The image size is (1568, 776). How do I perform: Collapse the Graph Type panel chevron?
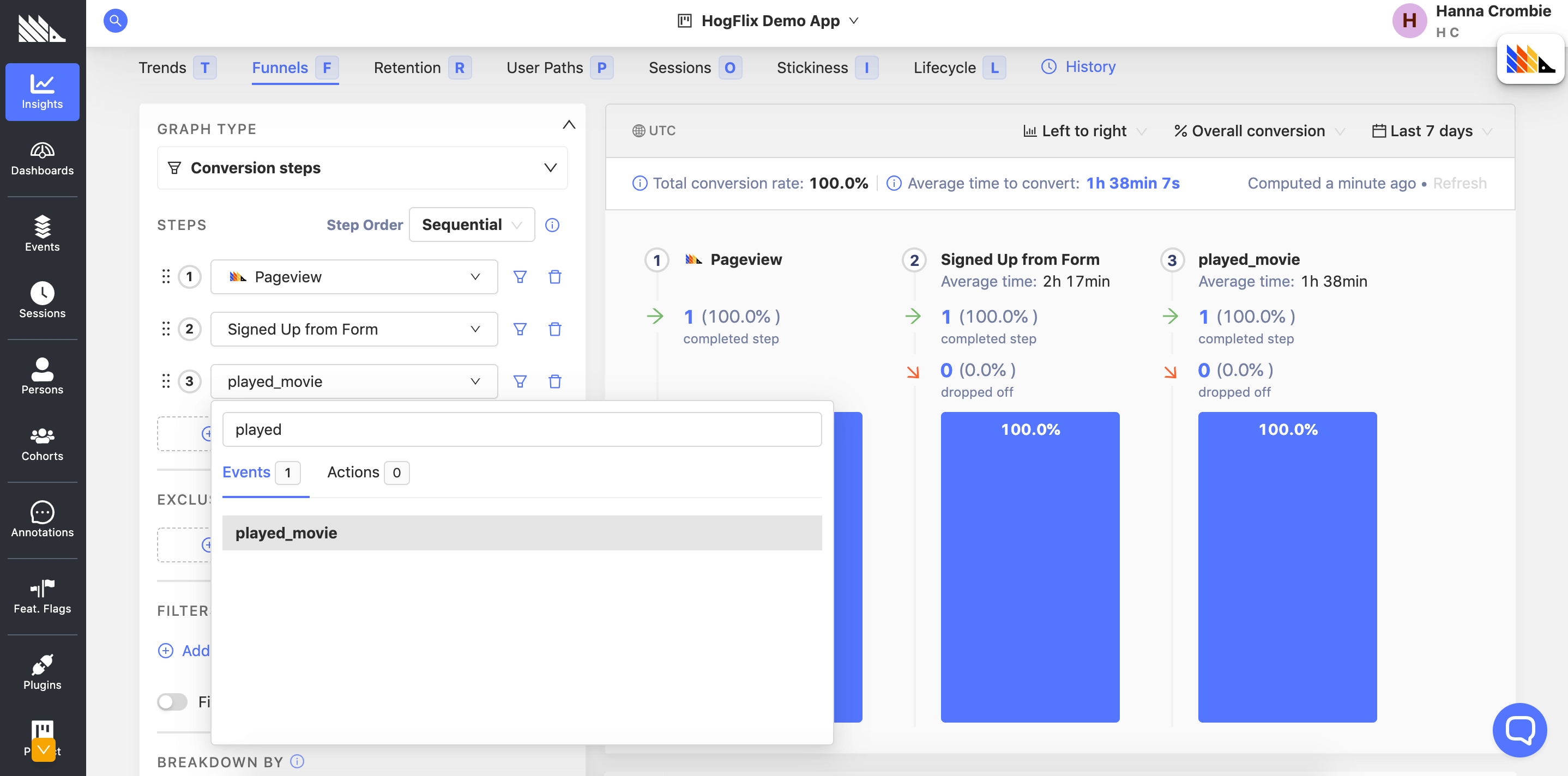tap(569, 125)
